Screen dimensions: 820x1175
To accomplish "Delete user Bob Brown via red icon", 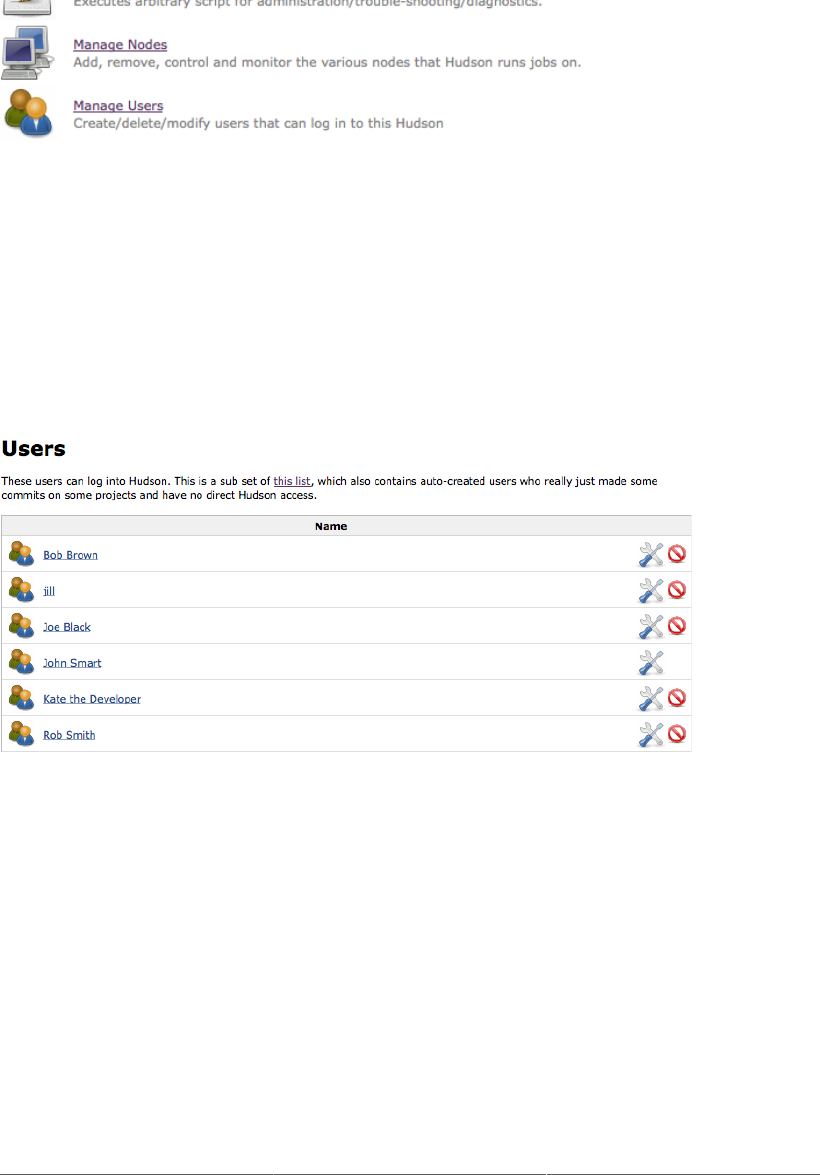I will (677, 554).
